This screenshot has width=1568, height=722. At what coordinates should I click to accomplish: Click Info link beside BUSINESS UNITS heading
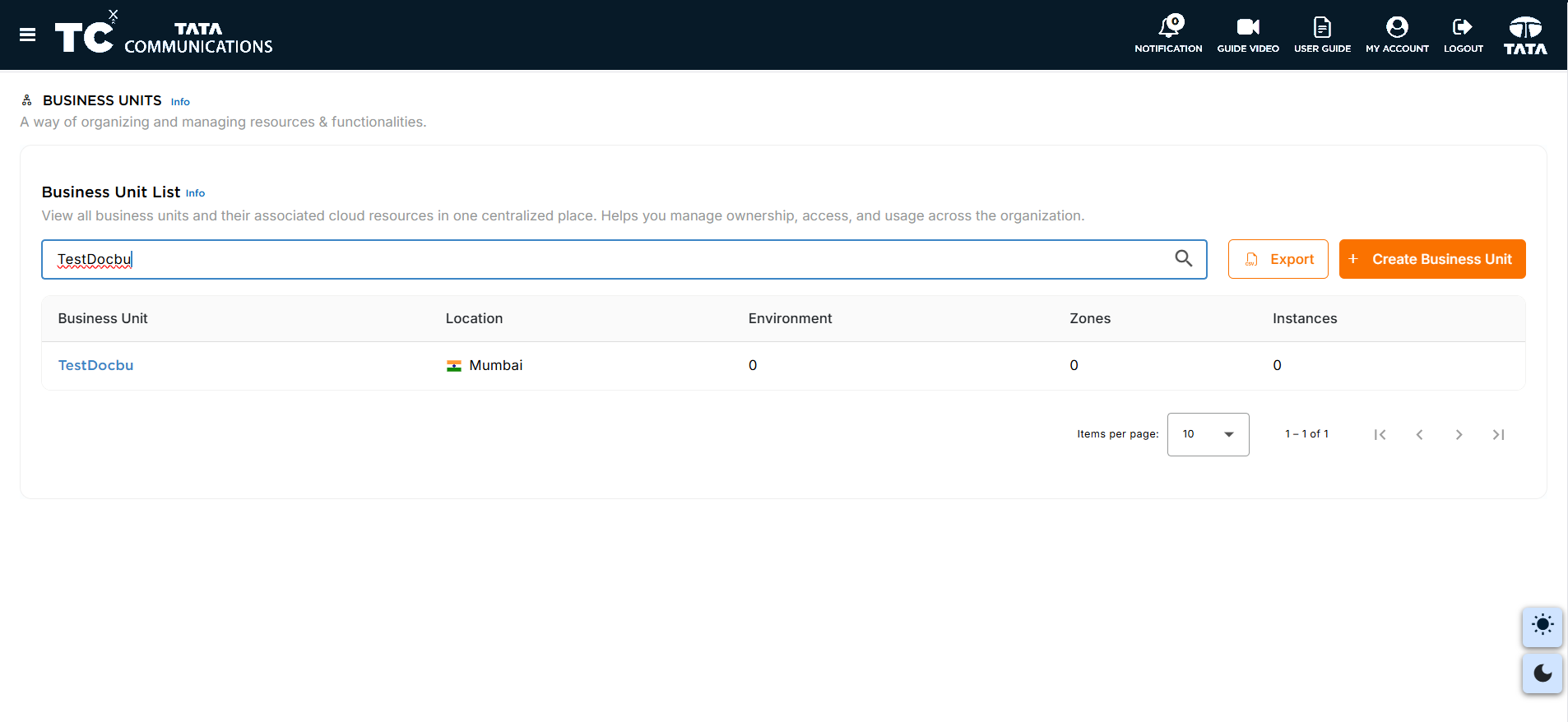coord(180,102)
